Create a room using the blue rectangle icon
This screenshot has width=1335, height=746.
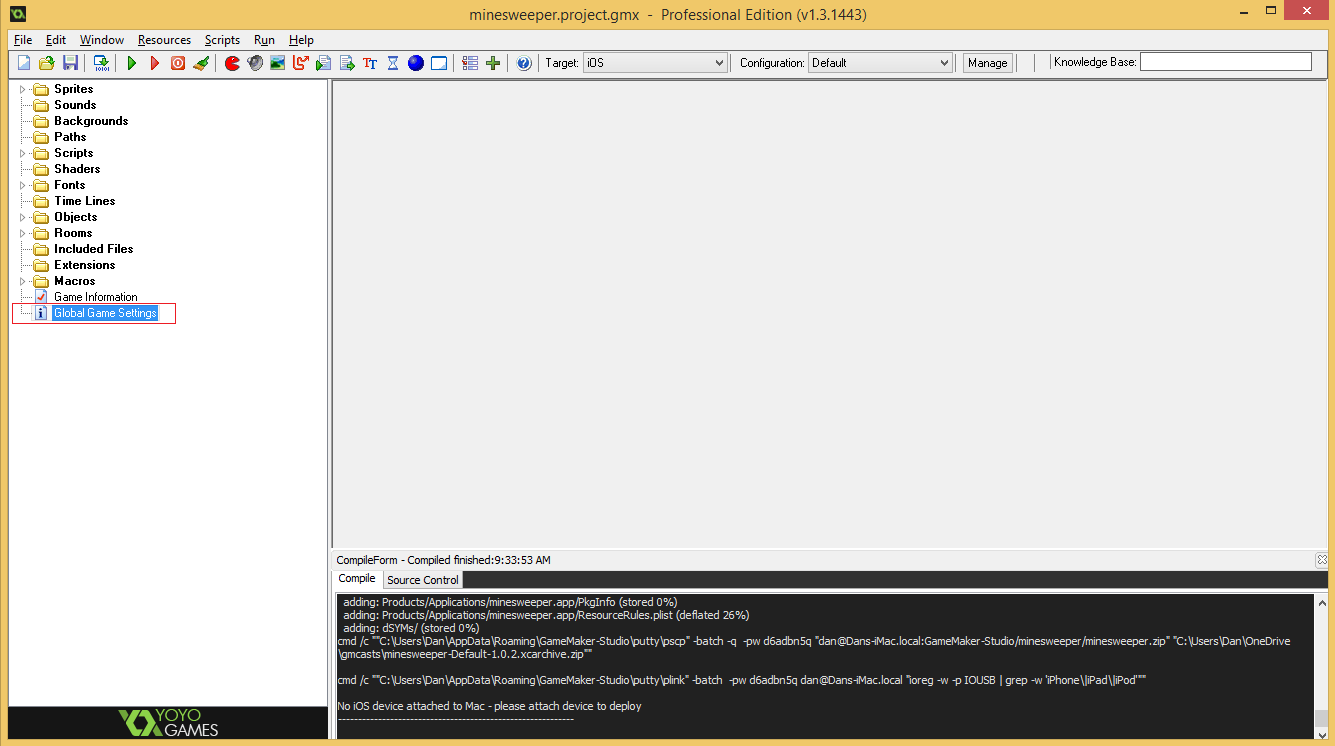pos(439,63)
